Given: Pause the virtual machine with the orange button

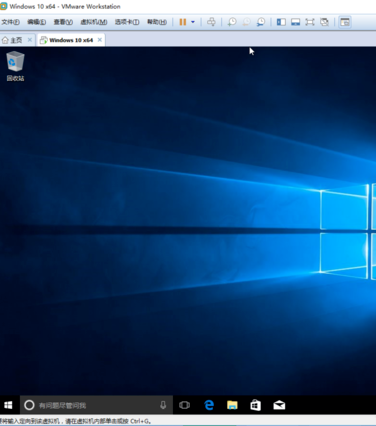Looking at the screenshot, I should [183, 22].
